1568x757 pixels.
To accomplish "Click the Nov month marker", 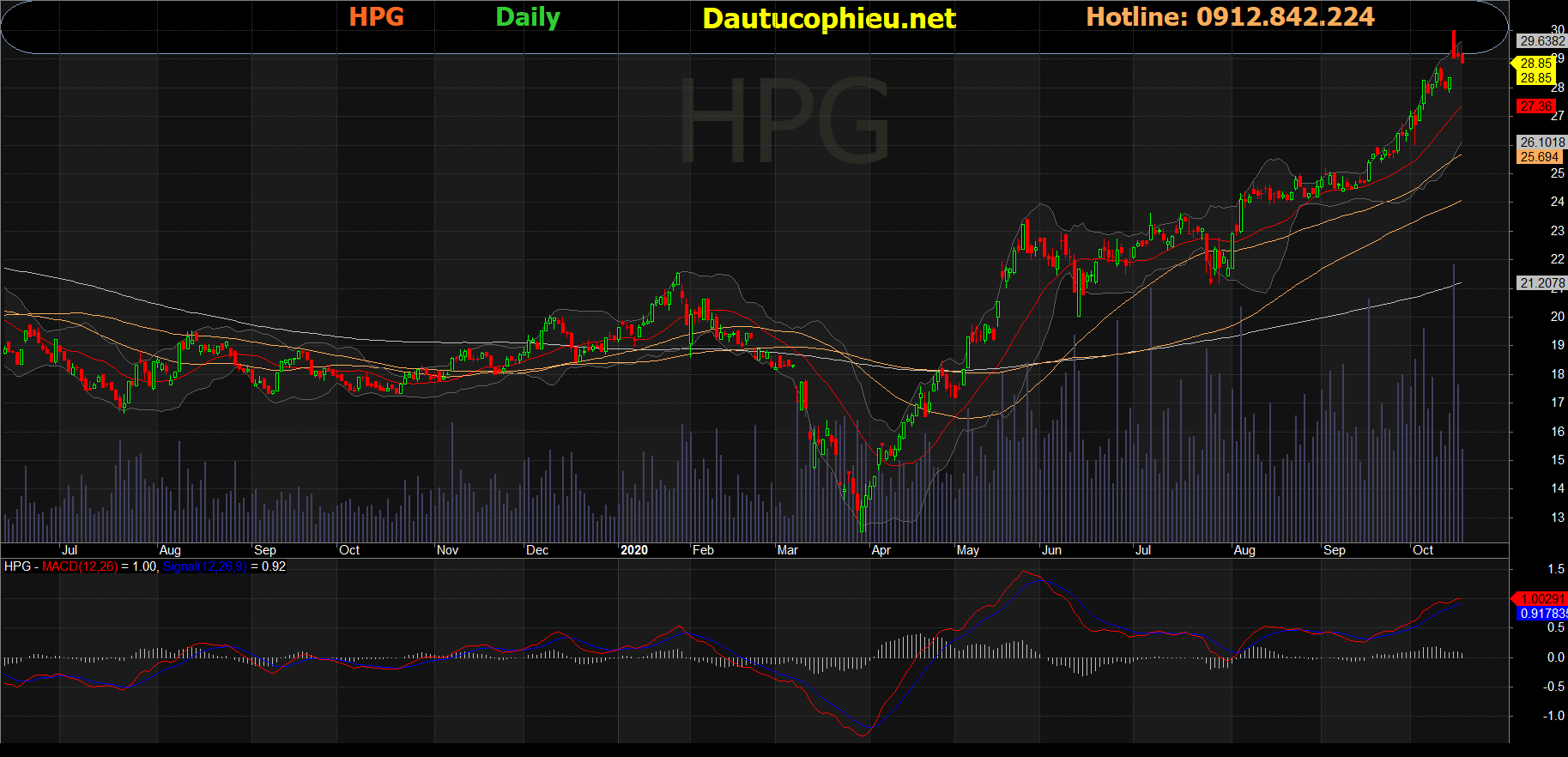I will click(447, 550).
